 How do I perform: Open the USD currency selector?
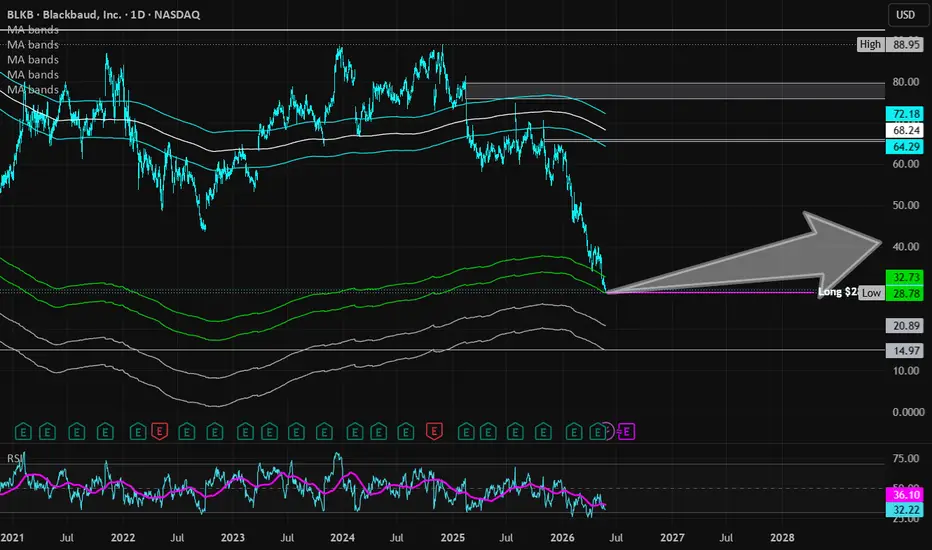[x=905, y=14]
